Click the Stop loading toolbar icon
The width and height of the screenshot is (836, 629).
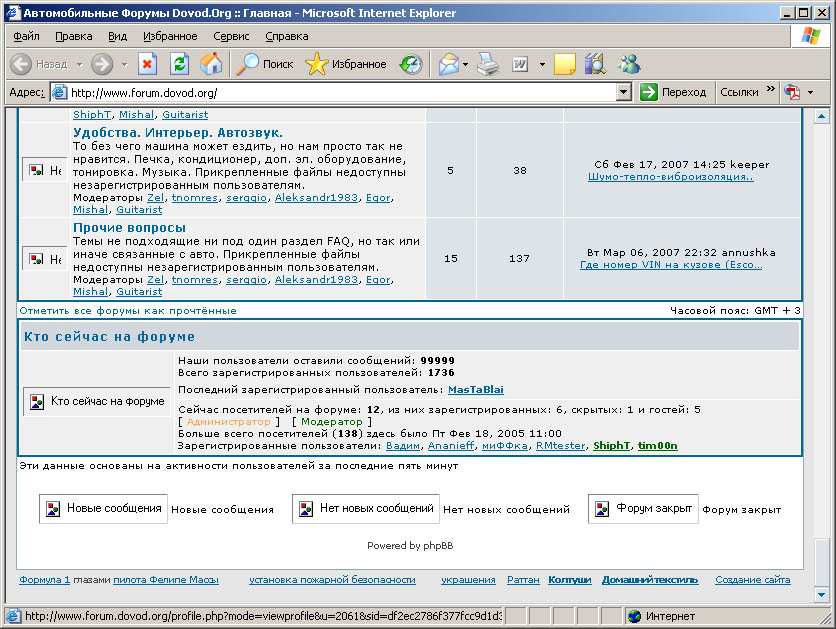click(147, 64)
